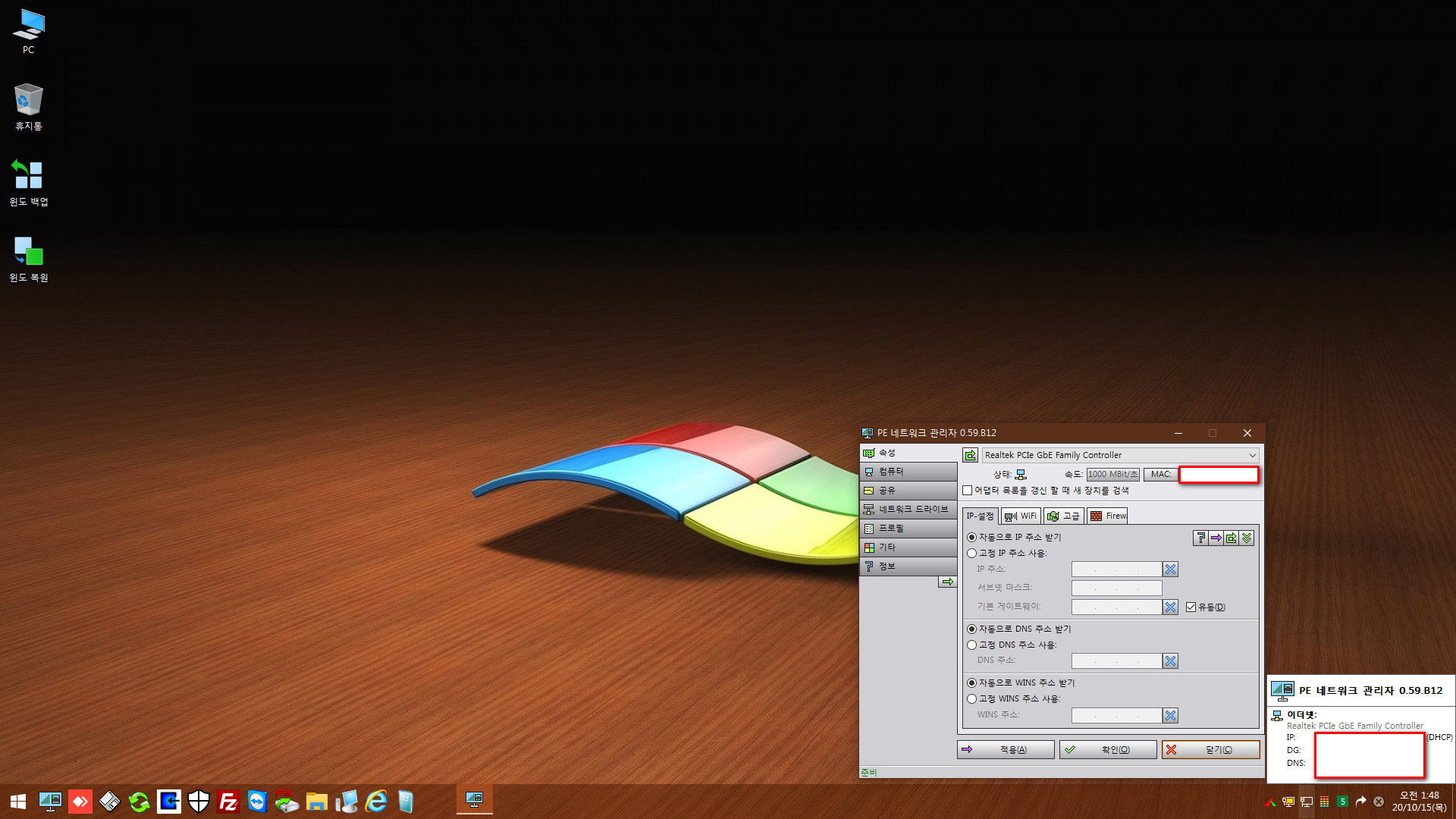Select 고정 WINS 주소 사용 radio
The image size is (1456, 819).
[x=971, y=698]
